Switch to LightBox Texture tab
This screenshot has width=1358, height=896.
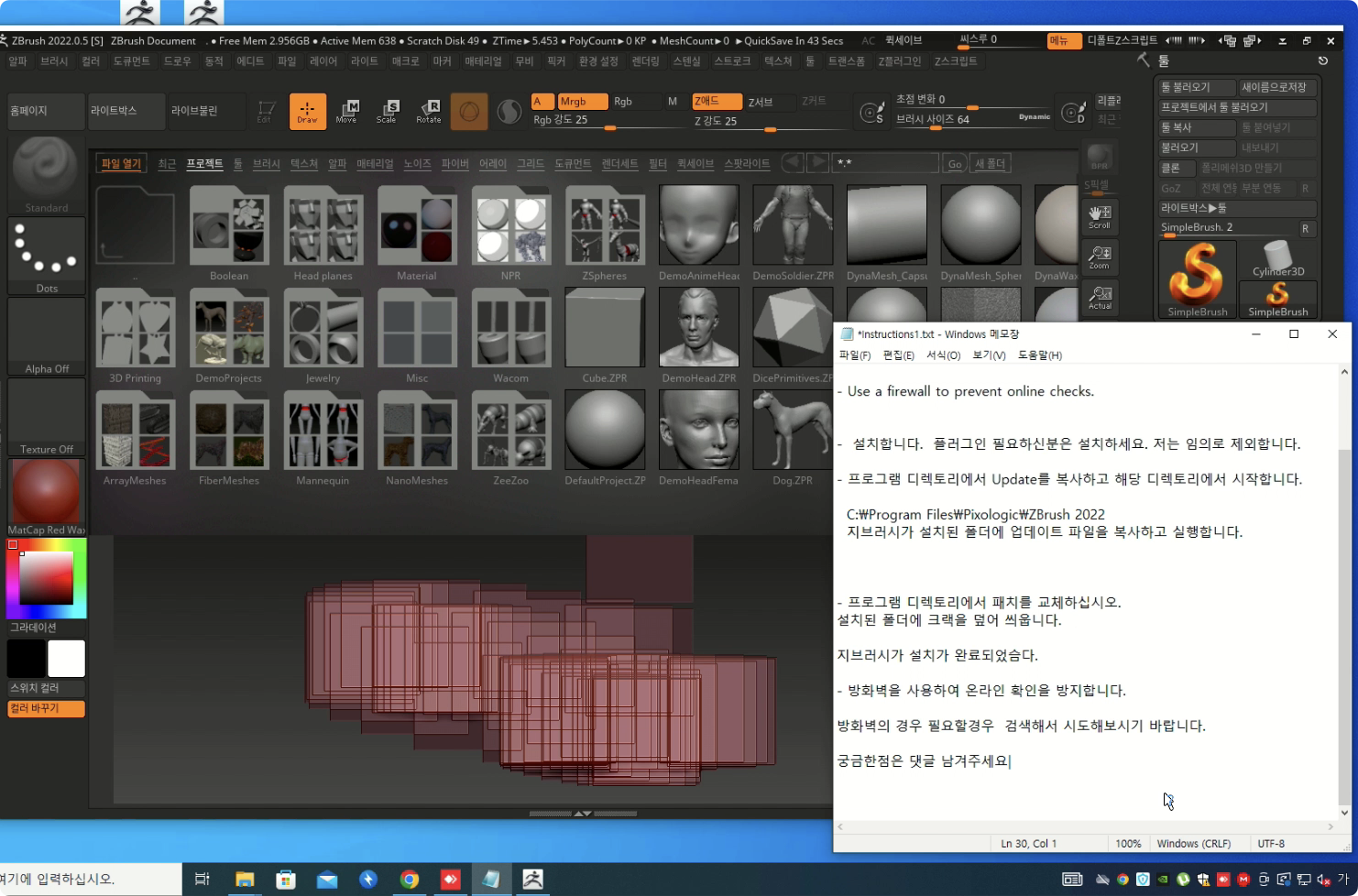click(303, 163)
